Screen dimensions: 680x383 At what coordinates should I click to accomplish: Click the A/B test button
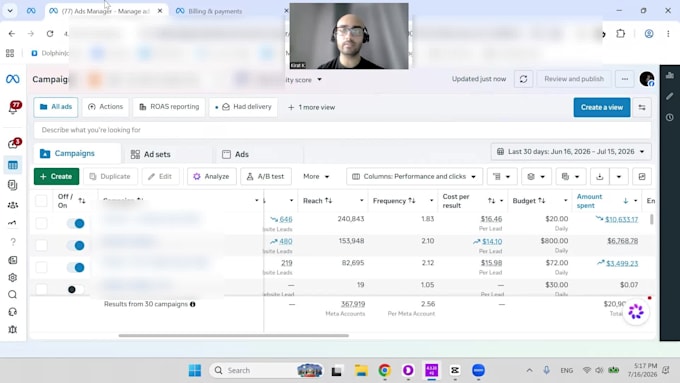265,177
